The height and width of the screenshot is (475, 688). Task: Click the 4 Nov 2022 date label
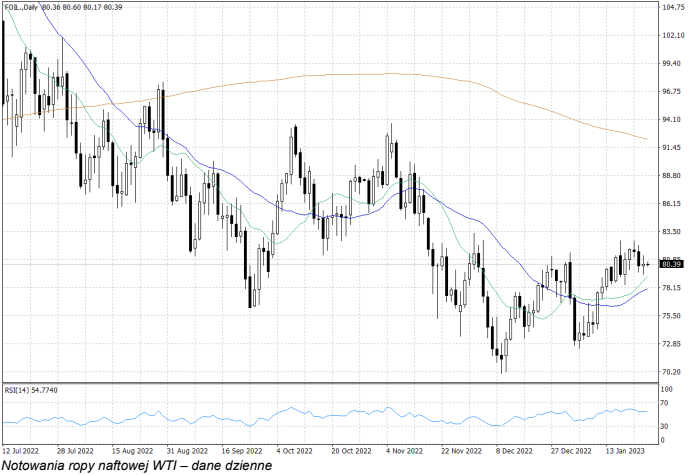[x=404, y=450]
